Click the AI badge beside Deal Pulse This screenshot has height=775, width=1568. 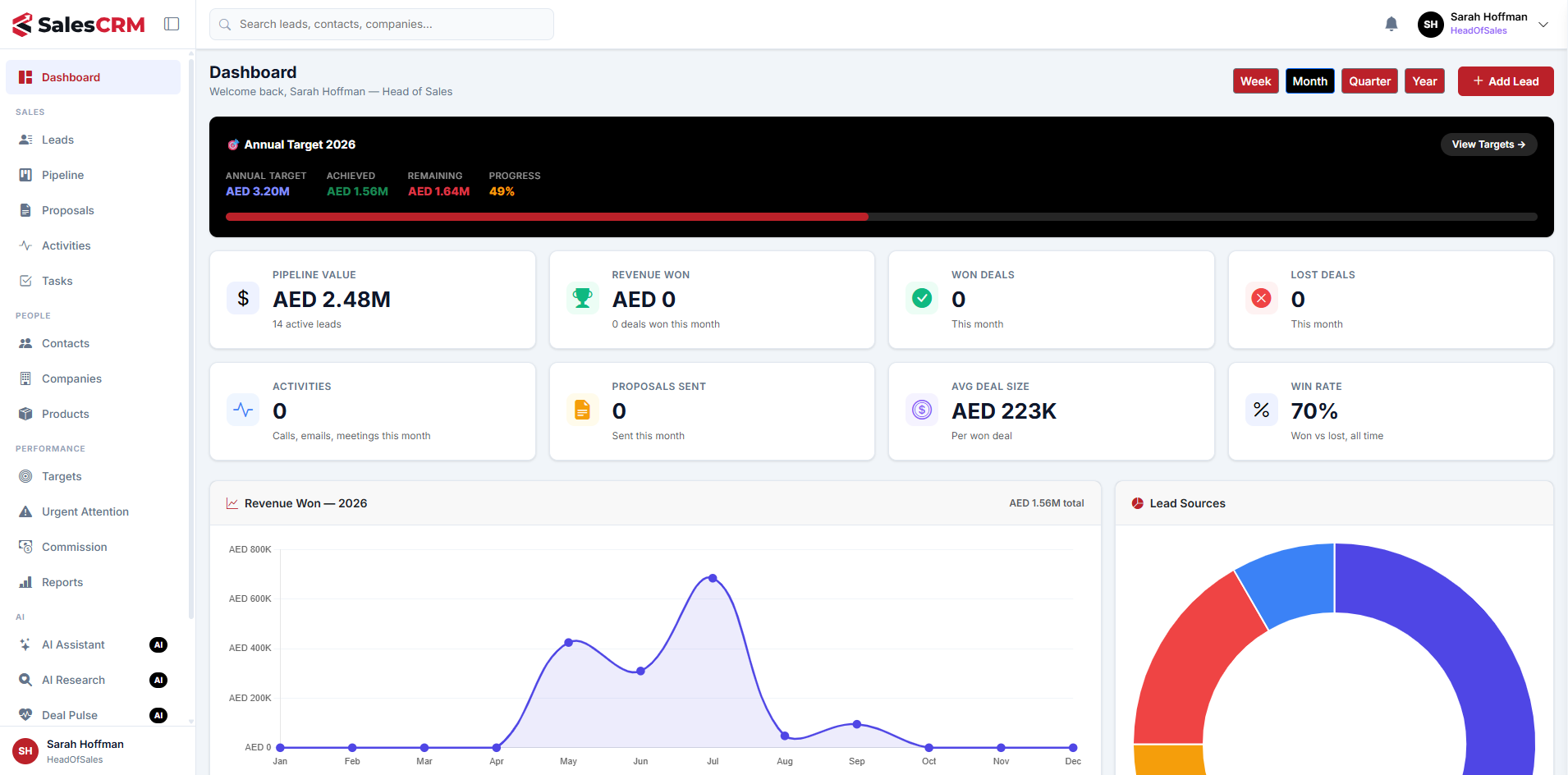tap(158, 715)
